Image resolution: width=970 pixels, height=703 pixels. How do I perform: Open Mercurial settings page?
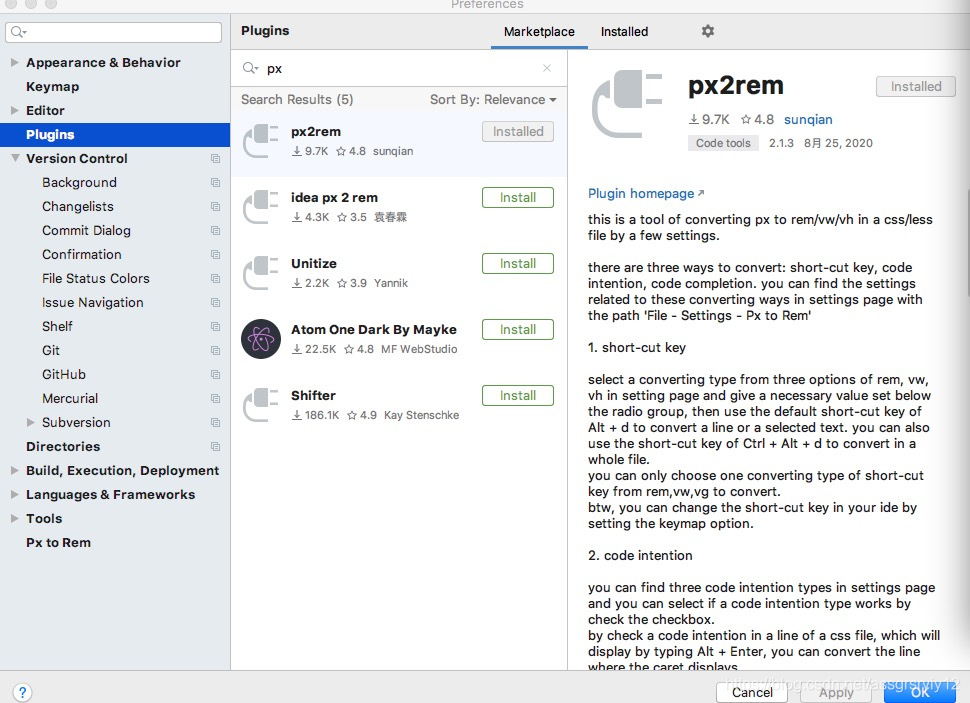(70, 399)
